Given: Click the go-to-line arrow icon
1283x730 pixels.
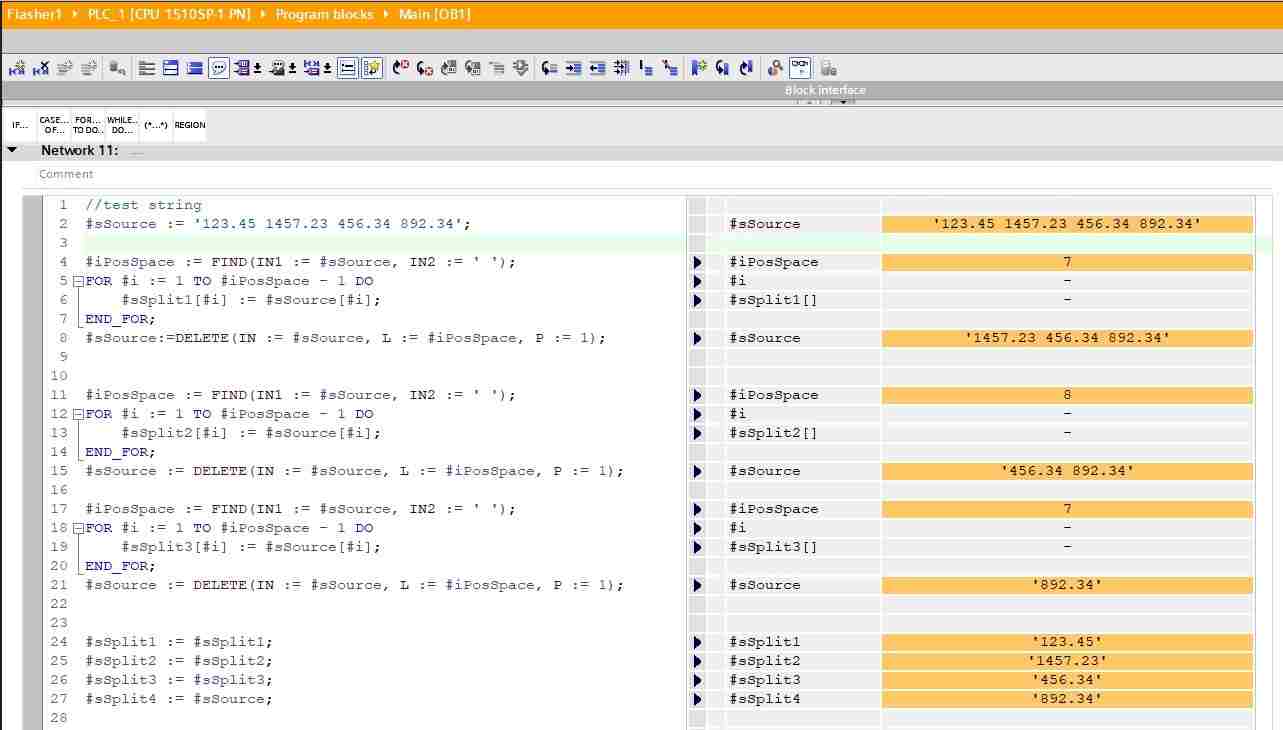Looking at the screenshot, I should (x=549, y=68).
